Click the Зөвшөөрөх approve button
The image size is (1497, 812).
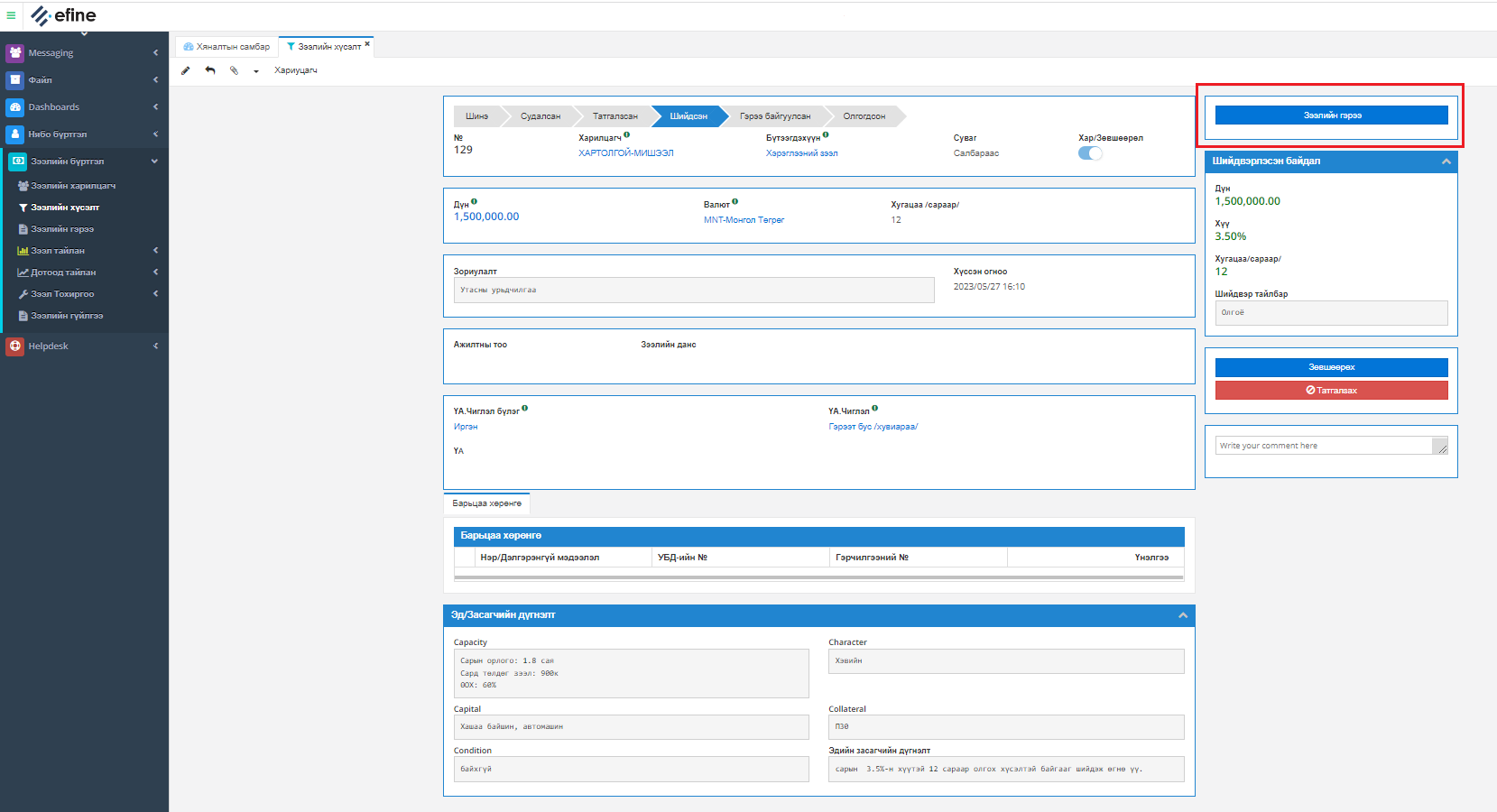tap(1331, 367)
